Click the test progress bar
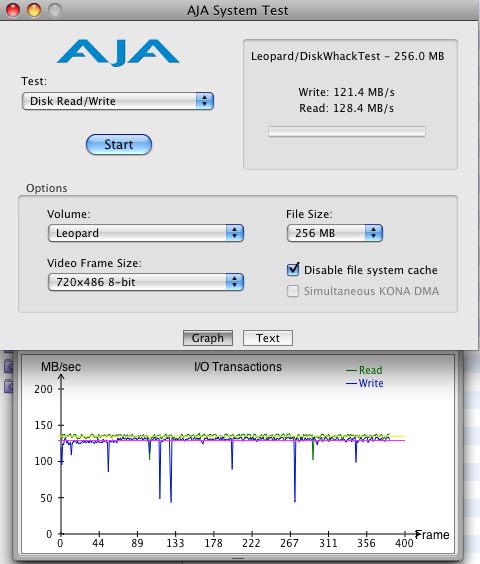 [x=347, y=132]
